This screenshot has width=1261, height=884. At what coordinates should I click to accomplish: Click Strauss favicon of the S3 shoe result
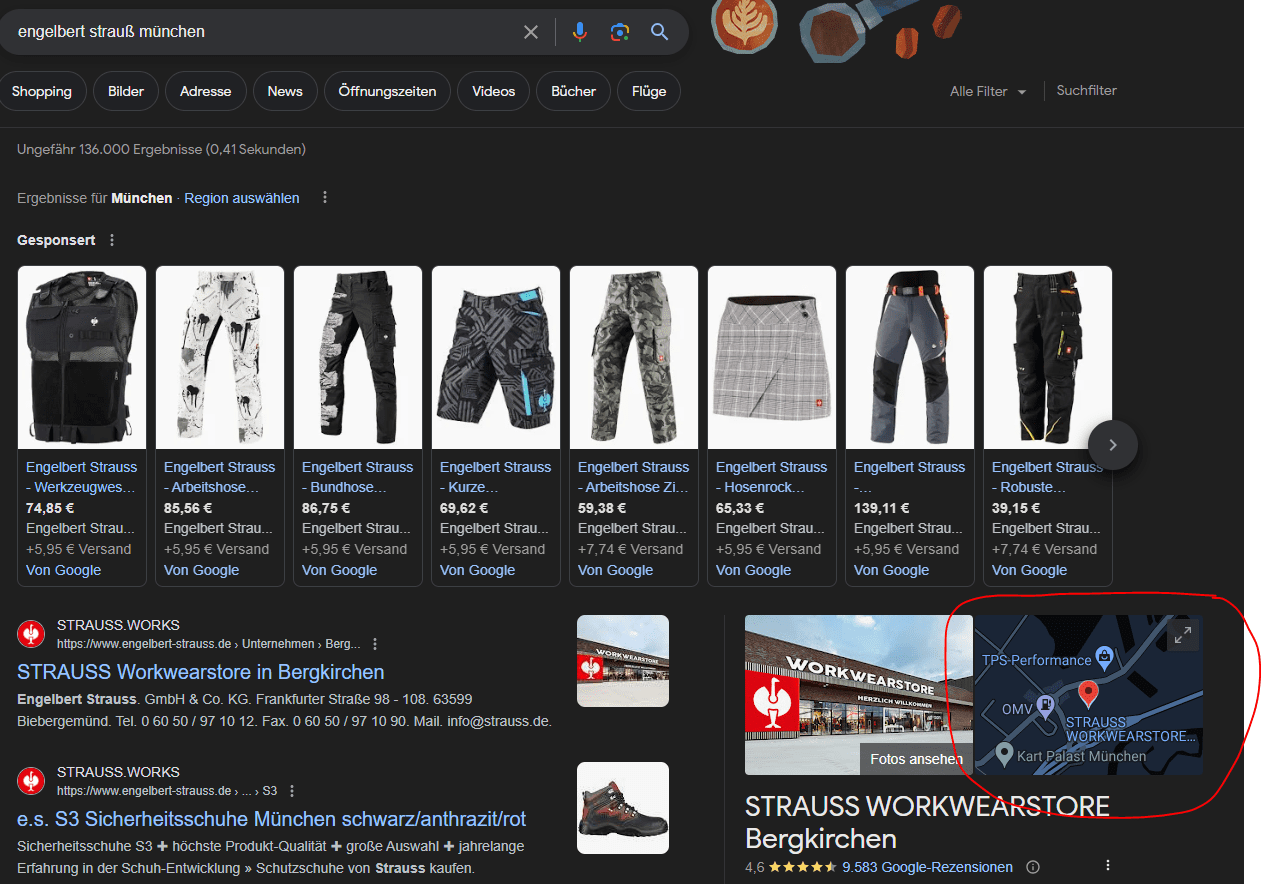(32, 781)
